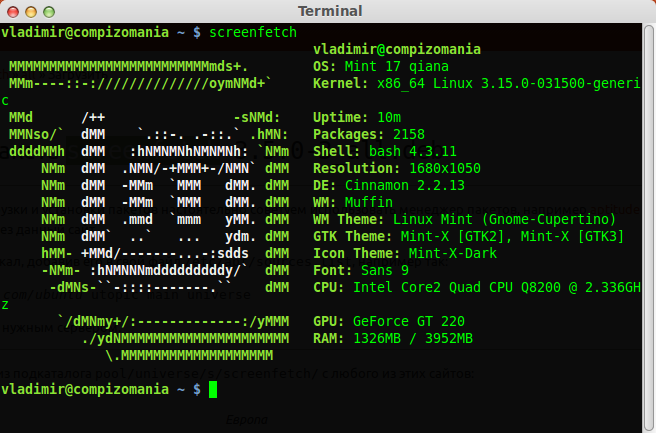The width and height of the screenshot is (656, 433).
Task: Click the 'OS: Mint 17 qiana' line
Action: pyautogui.click(x=381, y=67)
